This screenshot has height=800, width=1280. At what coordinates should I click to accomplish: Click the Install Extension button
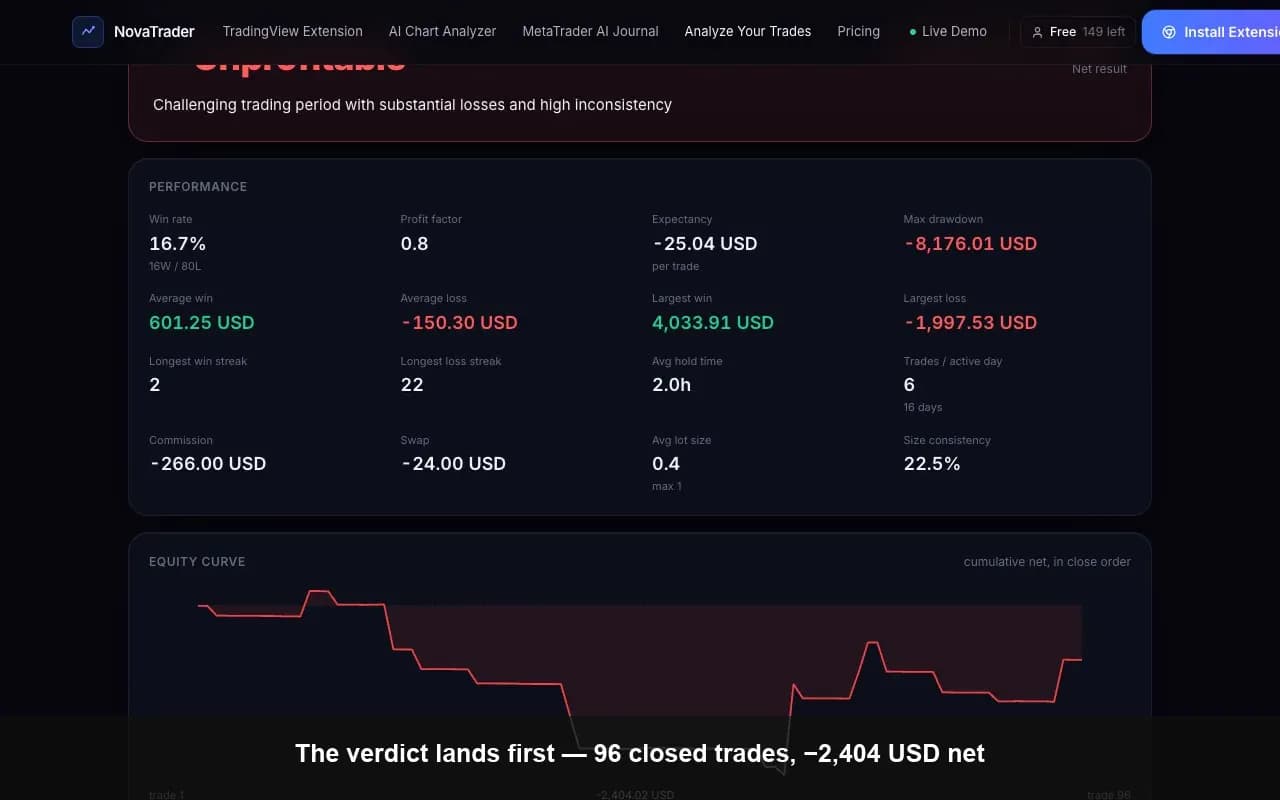tap(1211, 32)
